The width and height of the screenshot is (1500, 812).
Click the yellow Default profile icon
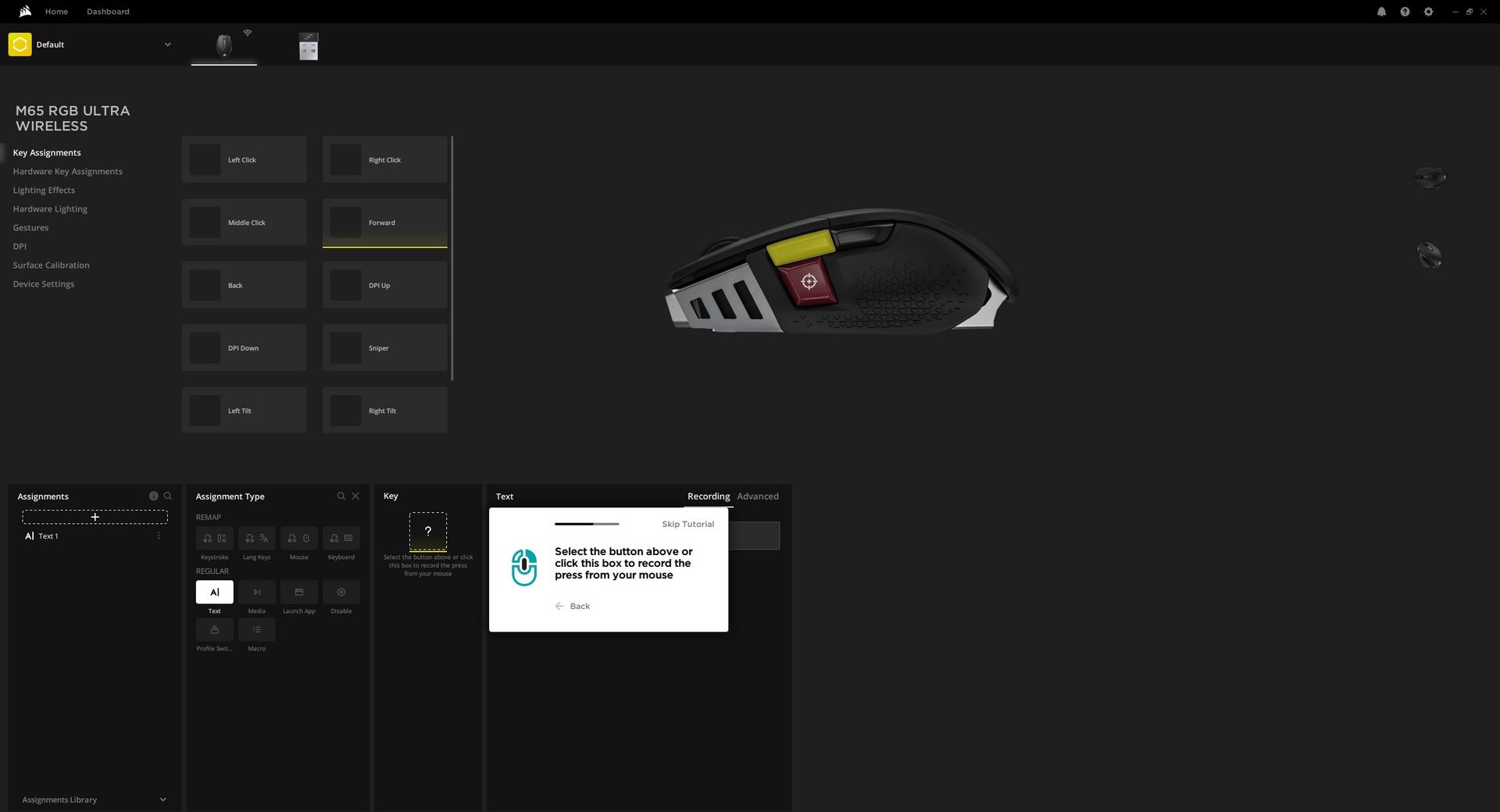[x=20, y=45]
